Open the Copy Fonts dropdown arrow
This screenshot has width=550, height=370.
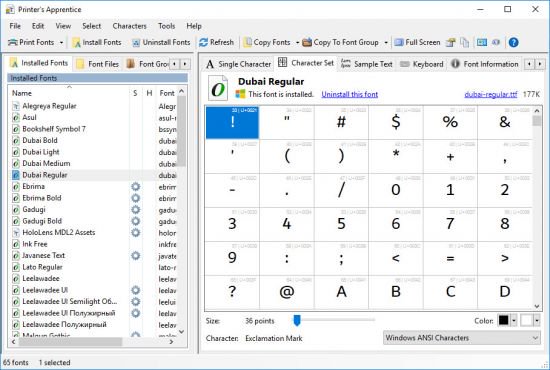point(297,43)
